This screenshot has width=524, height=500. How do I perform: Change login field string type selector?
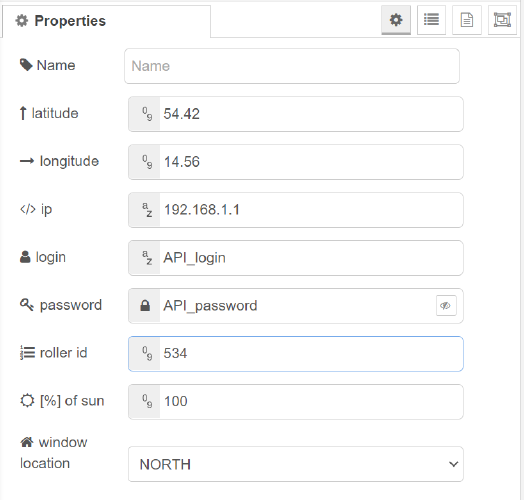145,258
